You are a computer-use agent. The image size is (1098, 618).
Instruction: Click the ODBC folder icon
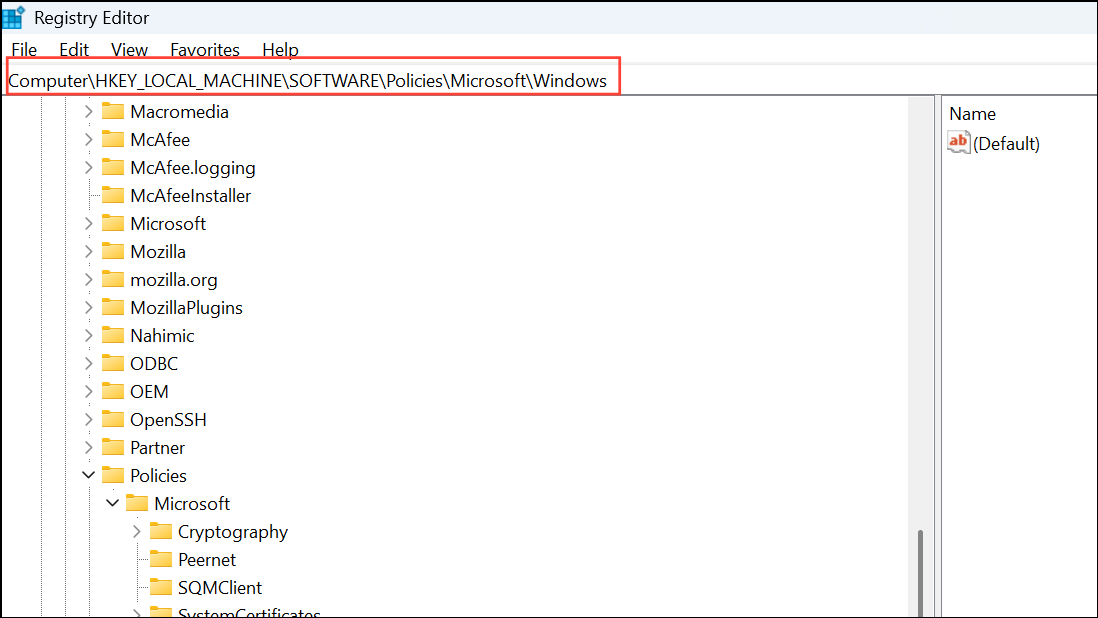pyautogui.click(x=113, y=363)
